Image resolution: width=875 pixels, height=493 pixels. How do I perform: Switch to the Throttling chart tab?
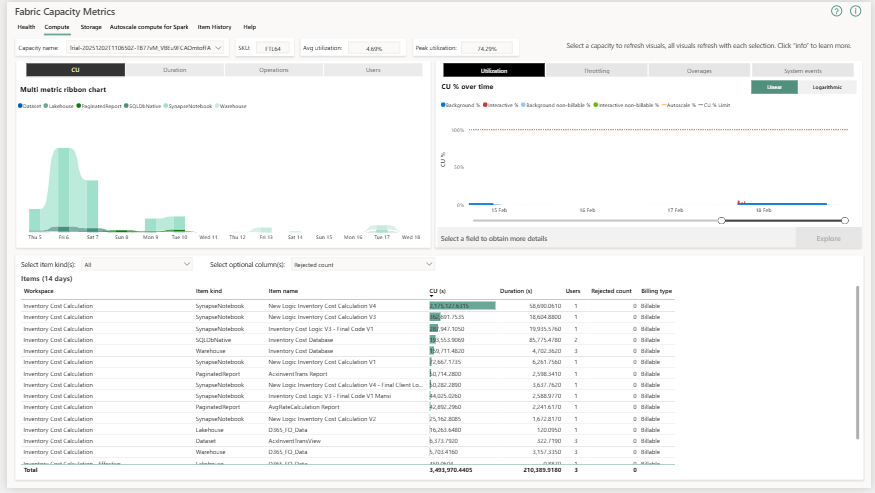click(x=597, y=70)
